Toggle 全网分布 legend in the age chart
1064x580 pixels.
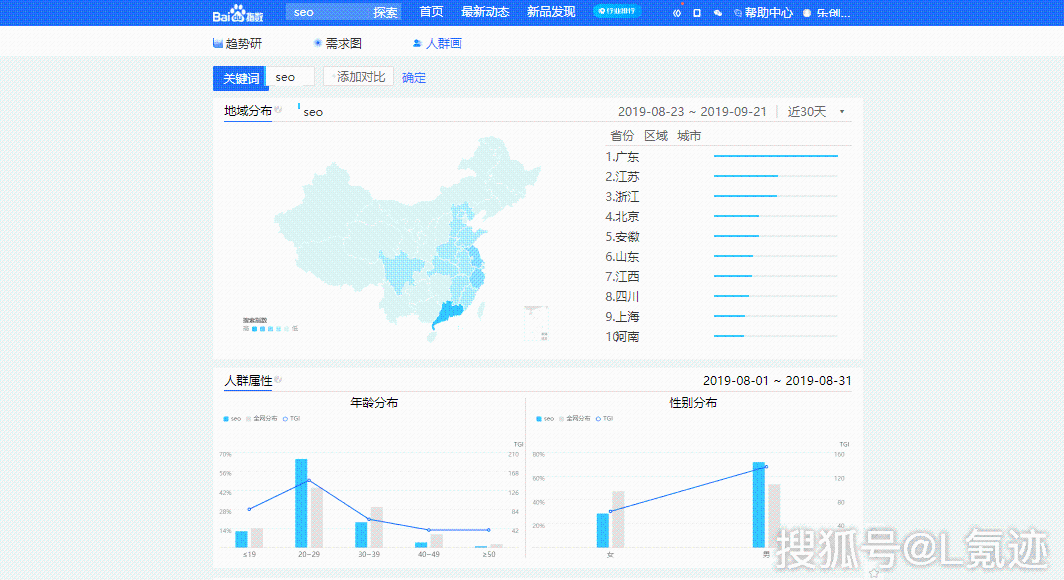pyautogui.click(x=263, y=419)
